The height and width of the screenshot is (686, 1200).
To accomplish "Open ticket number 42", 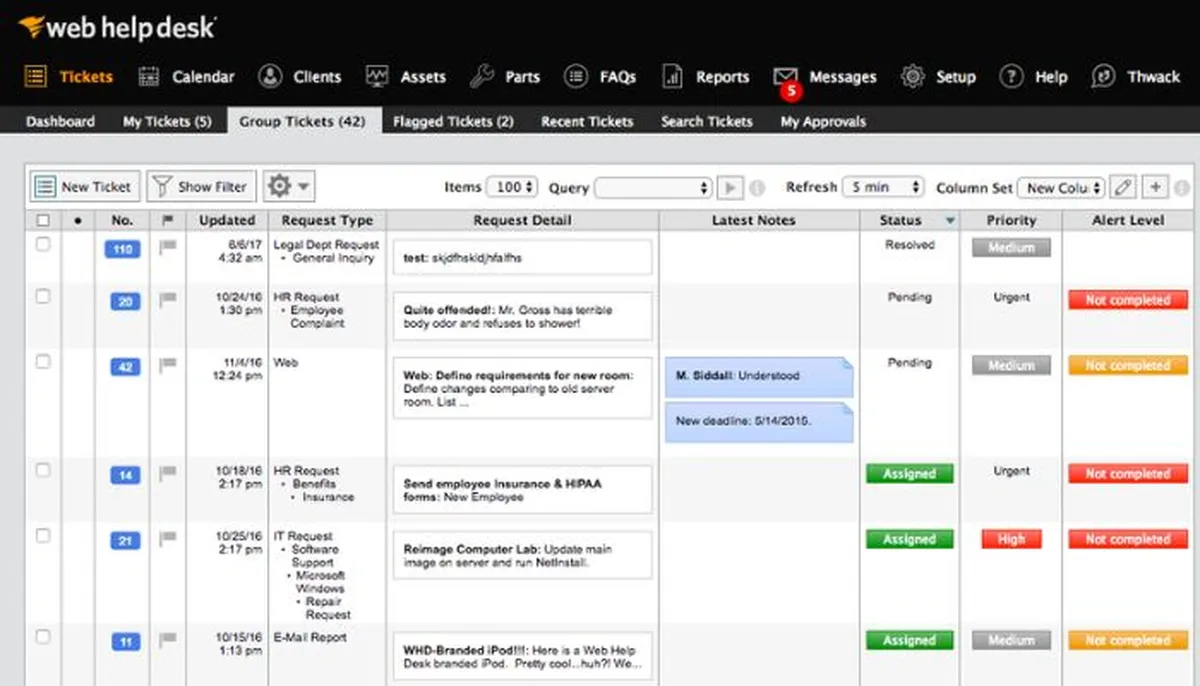I will 124,367.
